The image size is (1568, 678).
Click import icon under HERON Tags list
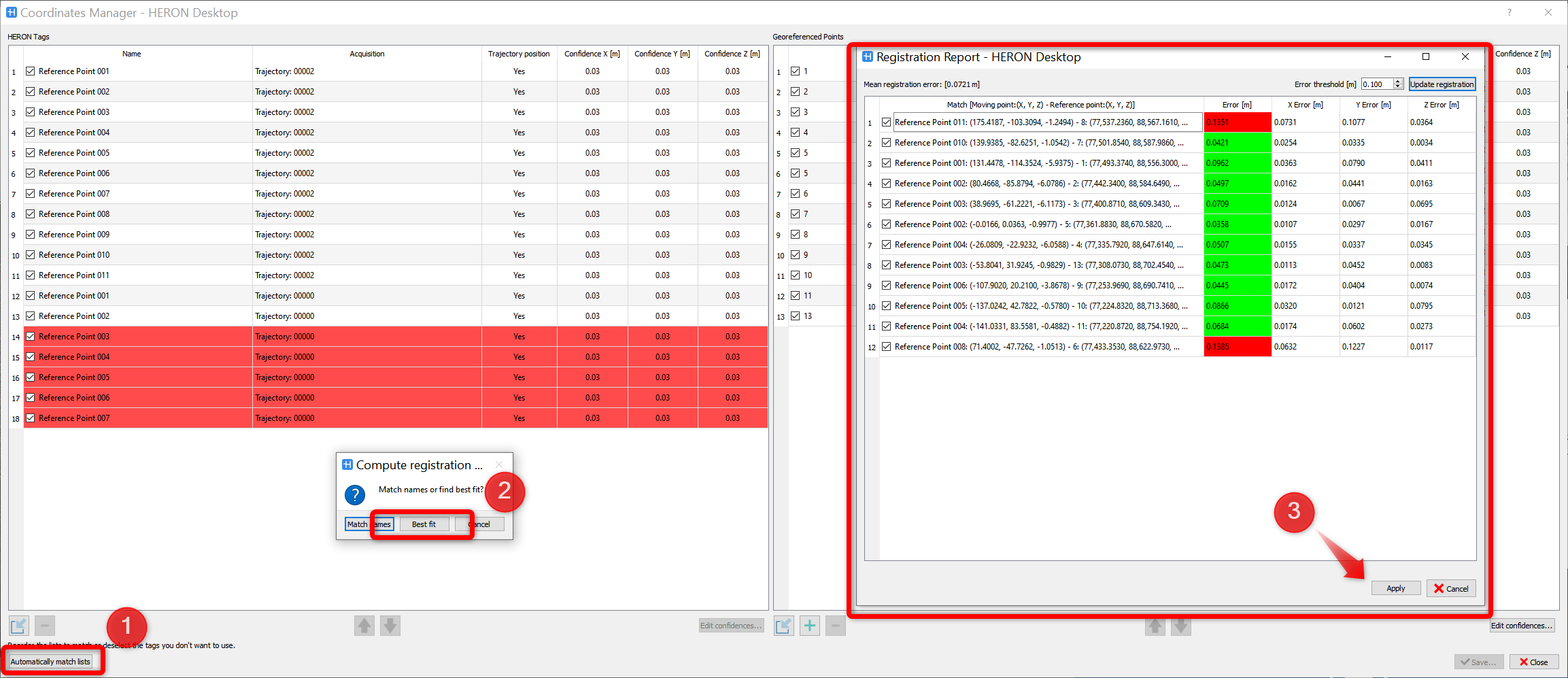19,625
